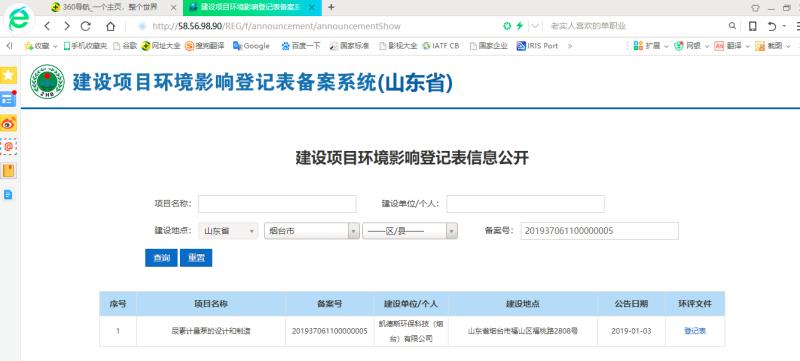Click the 环评文件 column header
800x361 pixels.
point(695,304)
